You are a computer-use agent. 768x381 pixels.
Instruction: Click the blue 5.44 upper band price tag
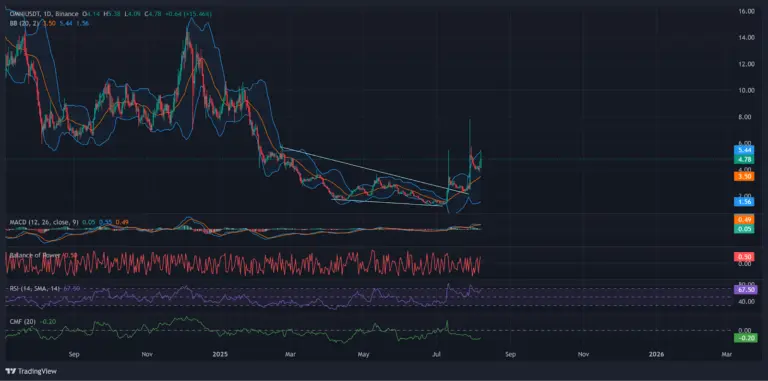[x=744, y=150]
